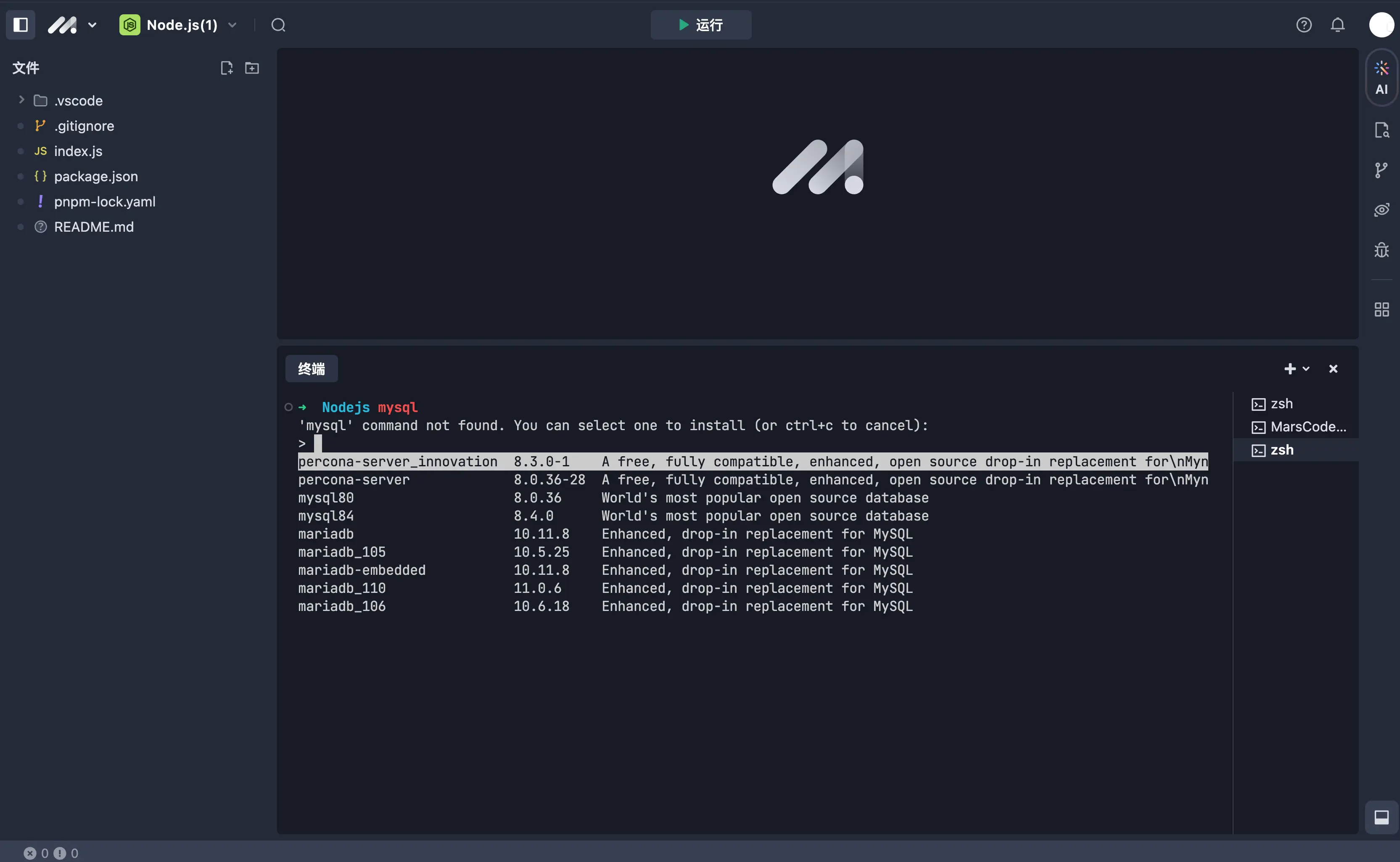Toggle the bottom panel layout icon
Screen dimensions: 1400x862
click(1381, 817)
